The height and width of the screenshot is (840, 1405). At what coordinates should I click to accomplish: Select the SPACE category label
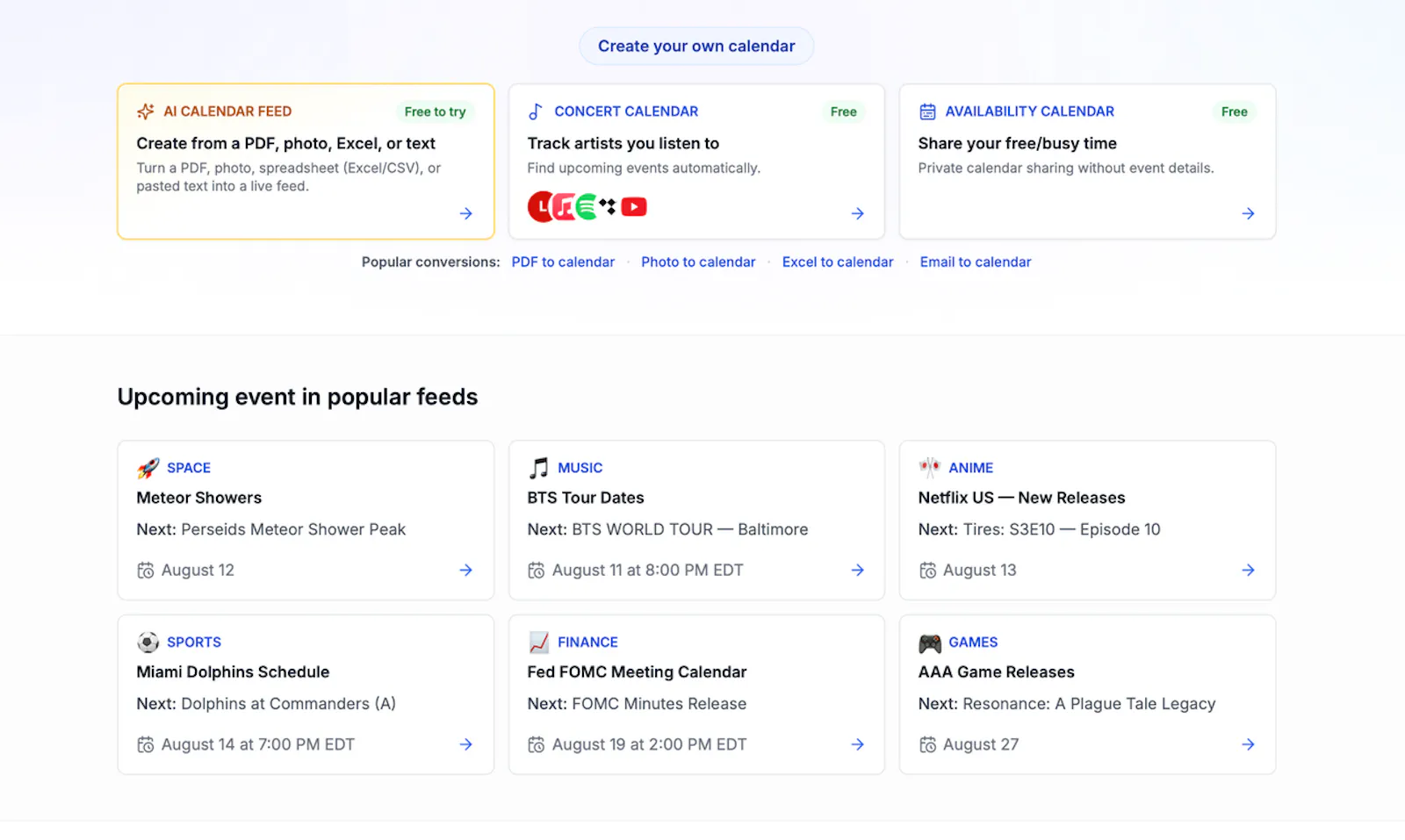189,468
